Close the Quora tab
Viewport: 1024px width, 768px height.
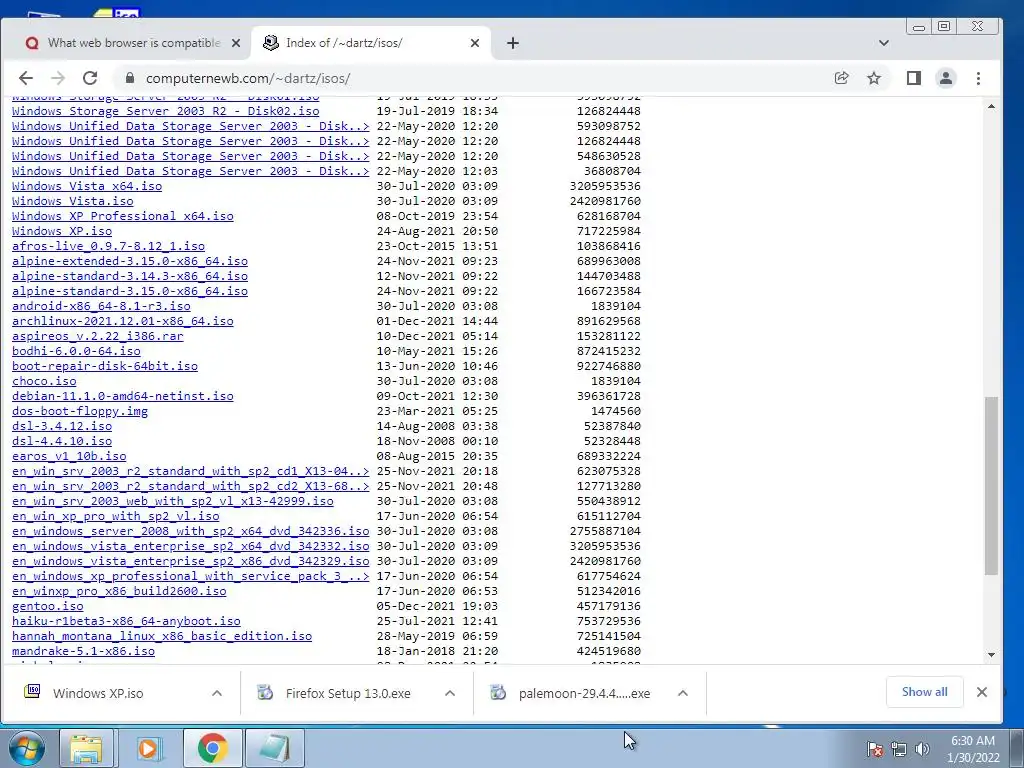[x=236, y=43]
